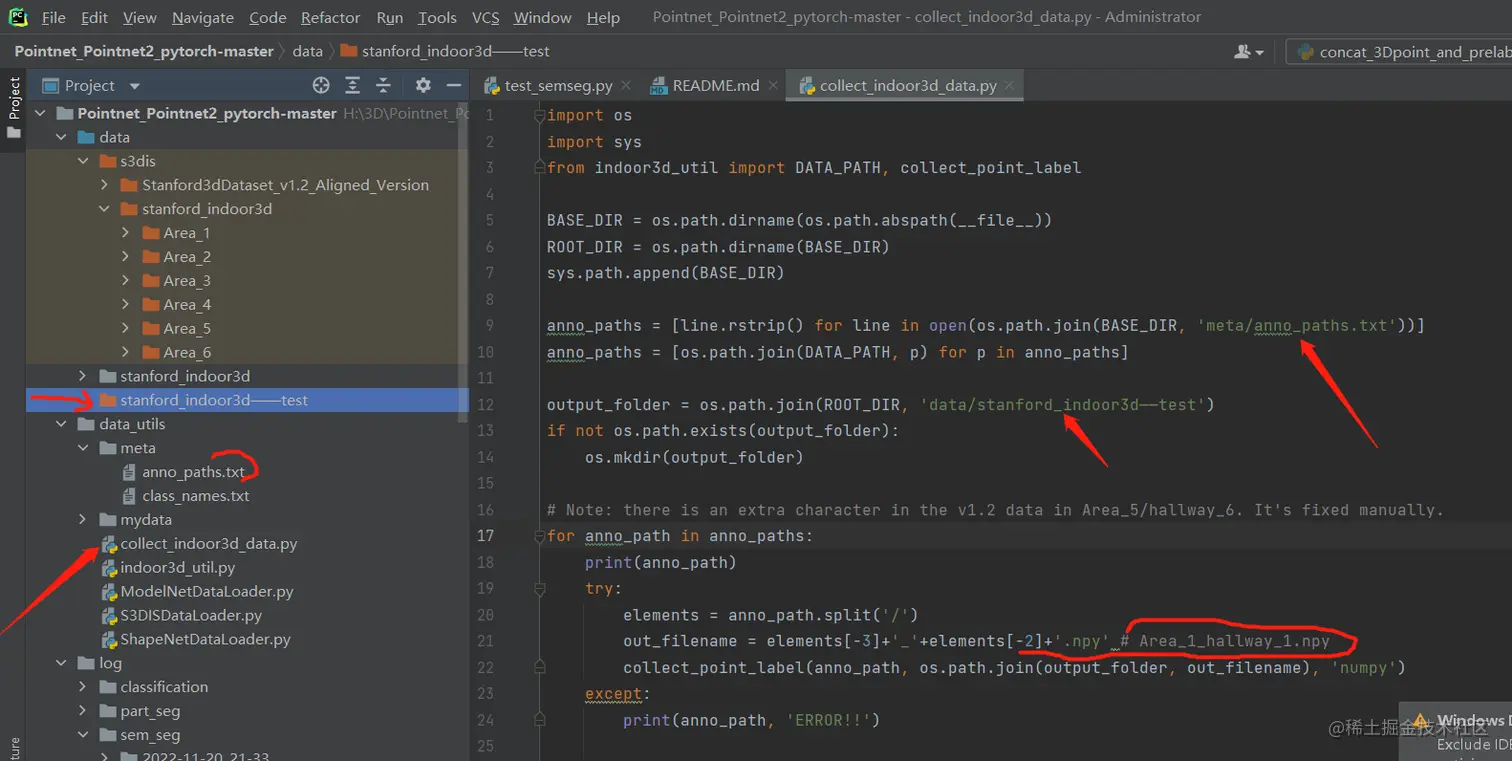Open the Refactor menu
The height and width of the screenshot is (761, 1512).
[330, 18]
